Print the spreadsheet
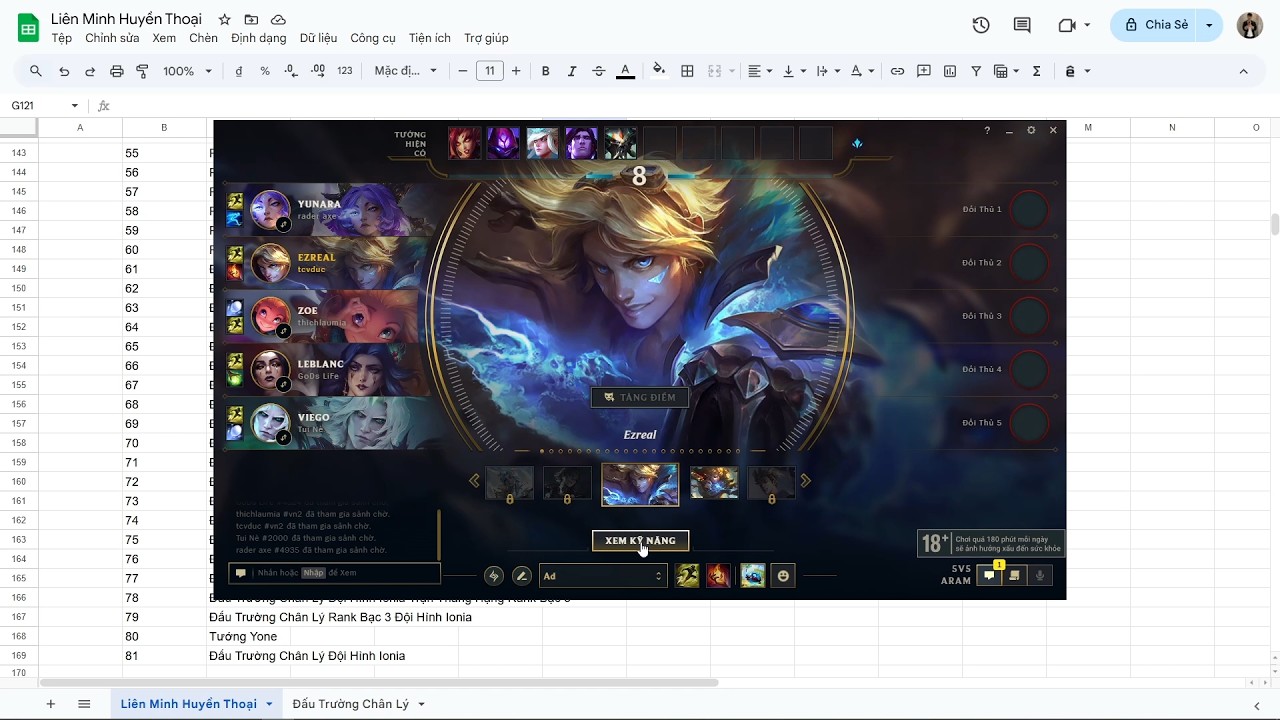 [117, 71]
